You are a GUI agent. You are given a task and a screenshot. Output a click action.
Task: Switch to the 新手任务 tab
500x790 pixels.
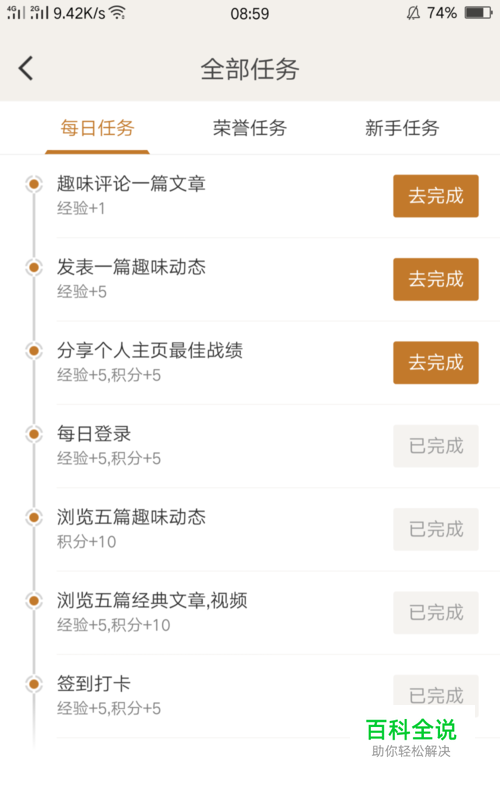(x=402, y=128)
